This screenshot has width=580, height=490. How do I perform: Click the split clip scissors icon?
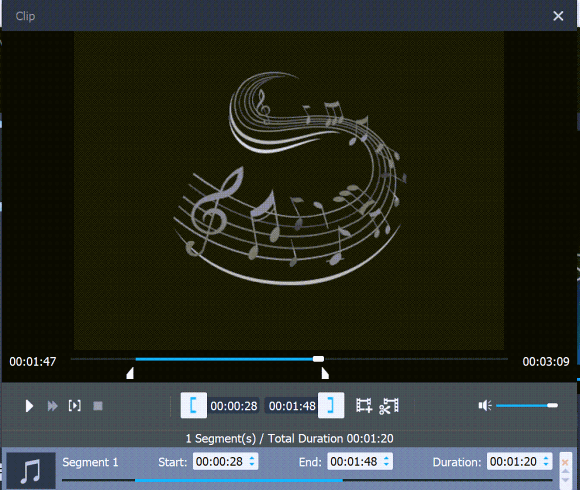tap(389, 406)
